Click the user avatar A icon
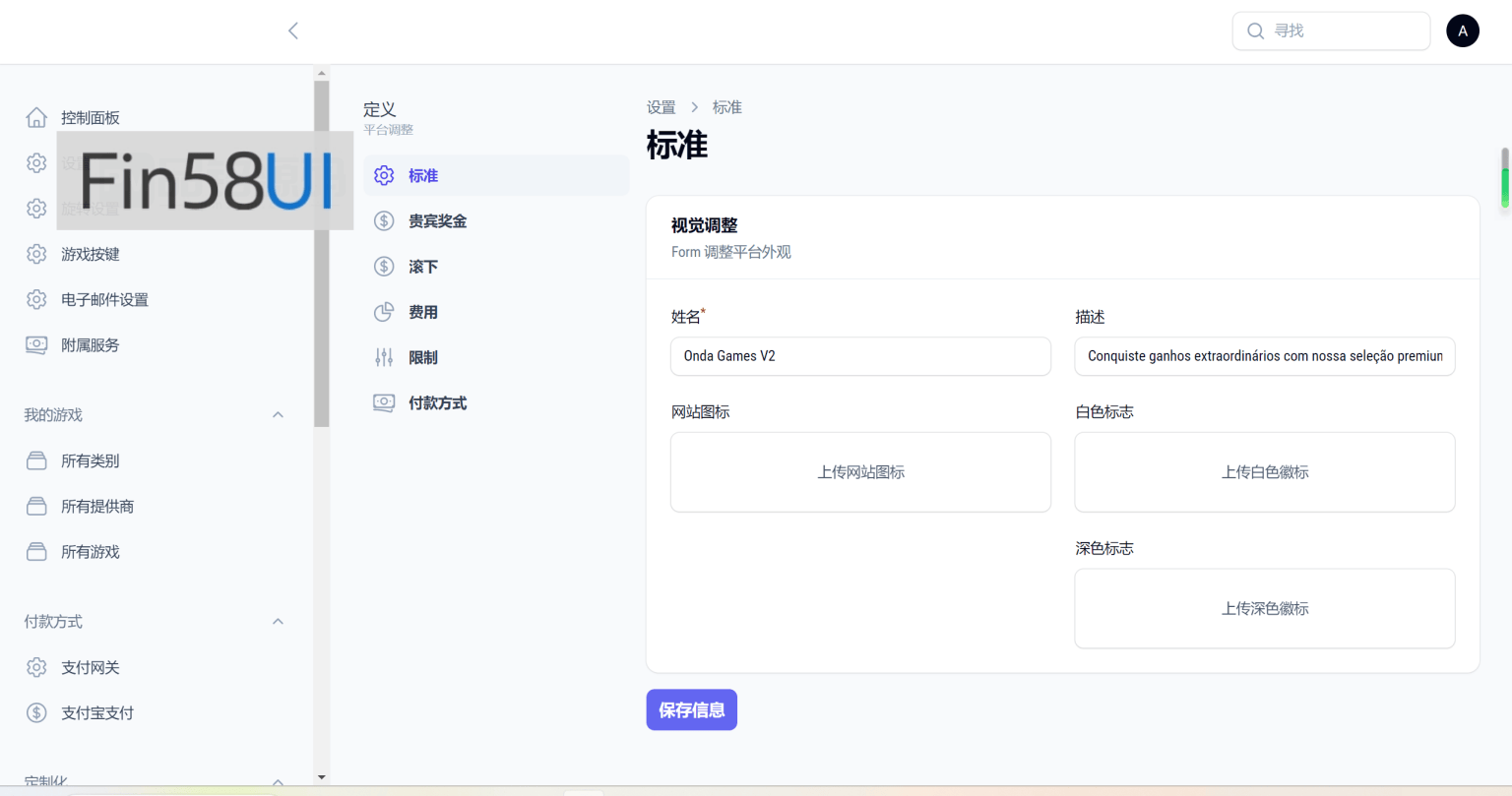 coord(1462,31)
